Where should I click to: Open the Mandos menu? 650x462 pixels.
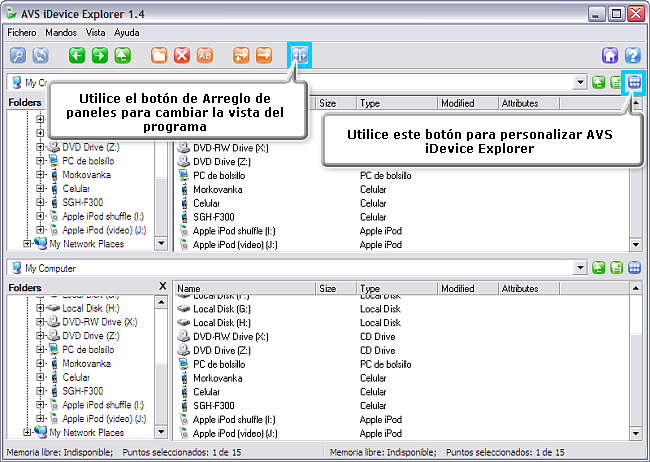tap(61, 32)
